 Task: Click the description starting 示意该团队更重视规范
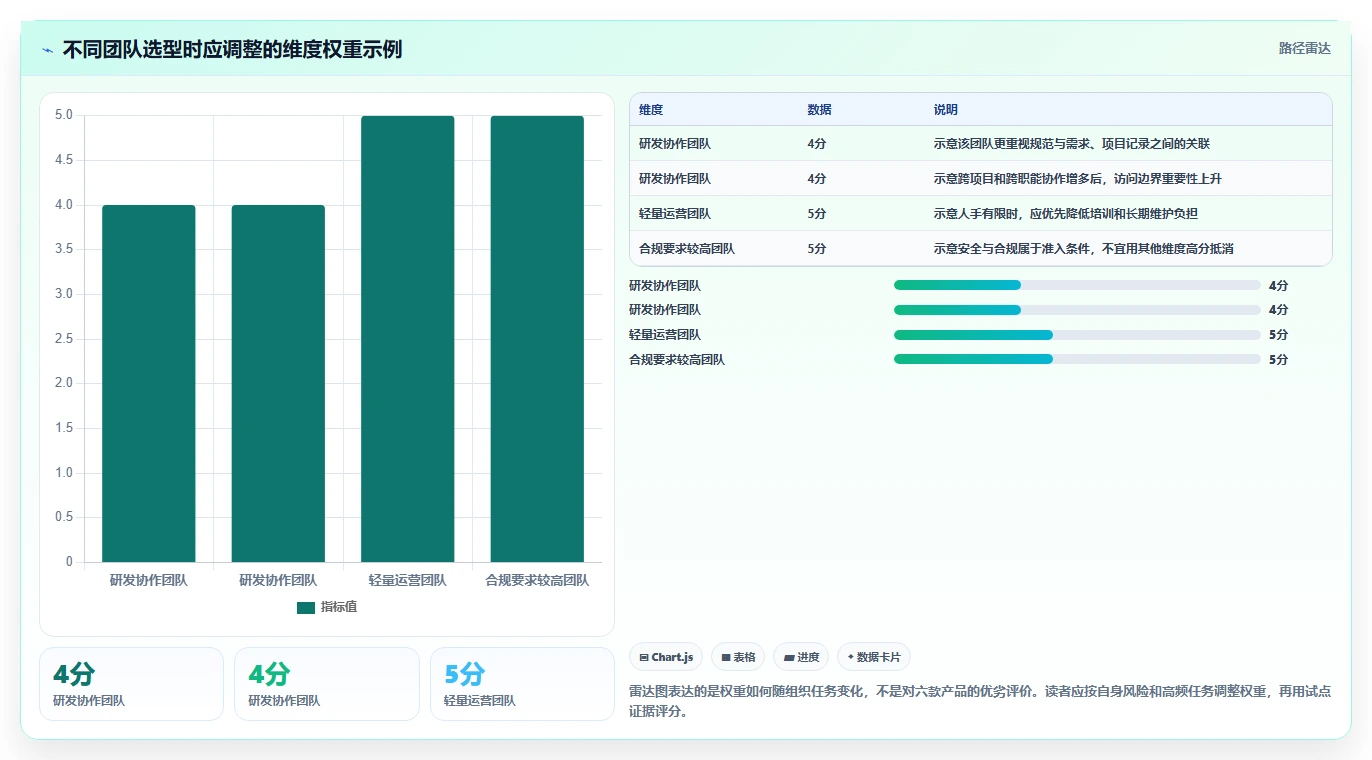coord(1072,144)
